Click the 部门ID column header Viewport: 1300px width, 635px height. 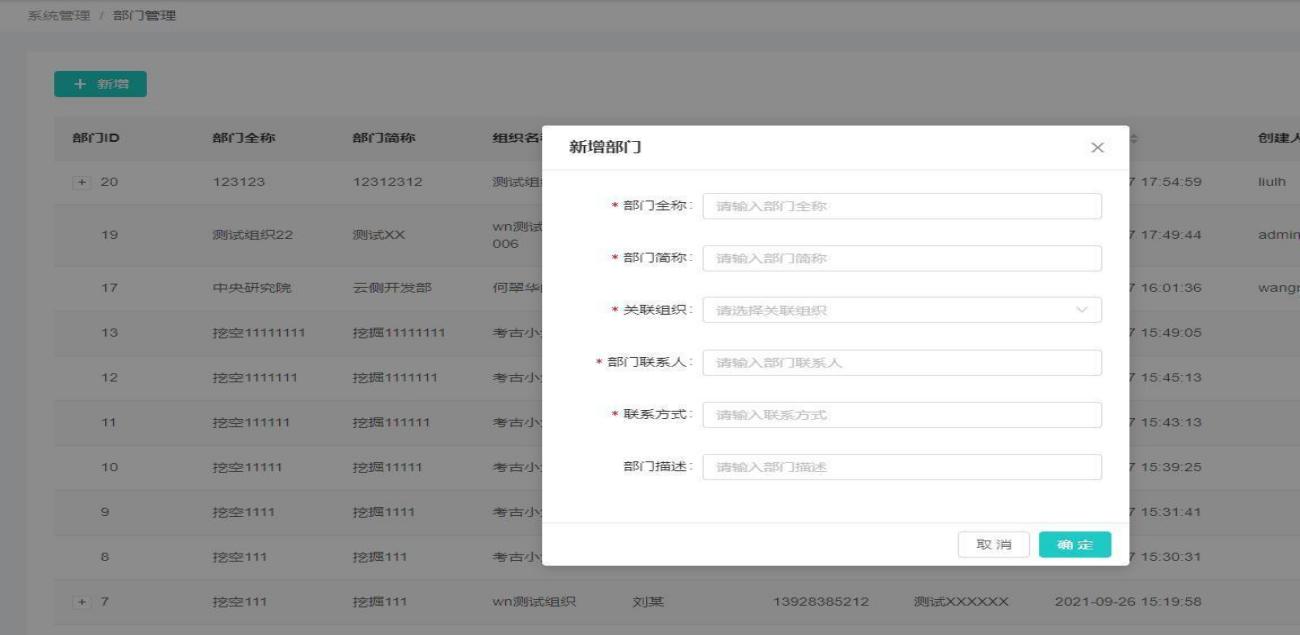(x=96, y=139)
